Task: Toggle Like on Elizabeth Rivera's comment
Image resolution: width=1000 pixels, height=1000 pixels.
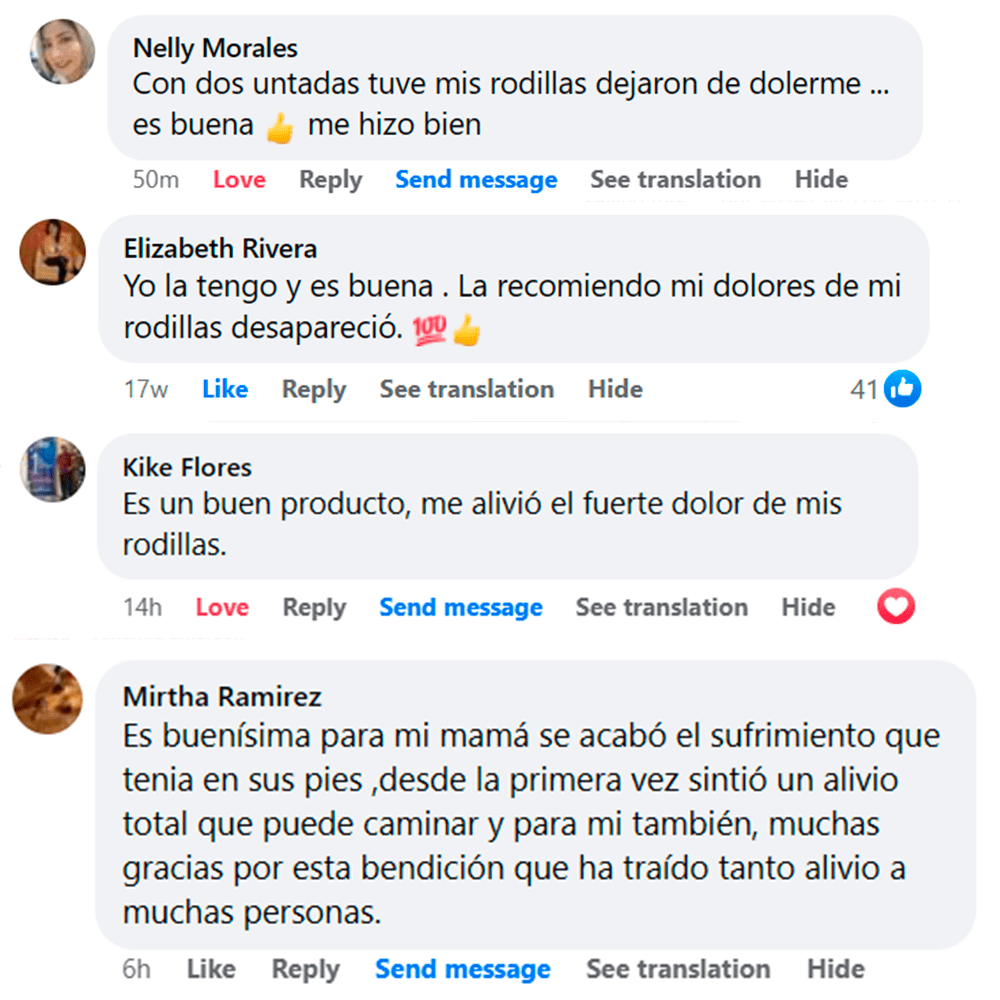Action: pos(225,389)
